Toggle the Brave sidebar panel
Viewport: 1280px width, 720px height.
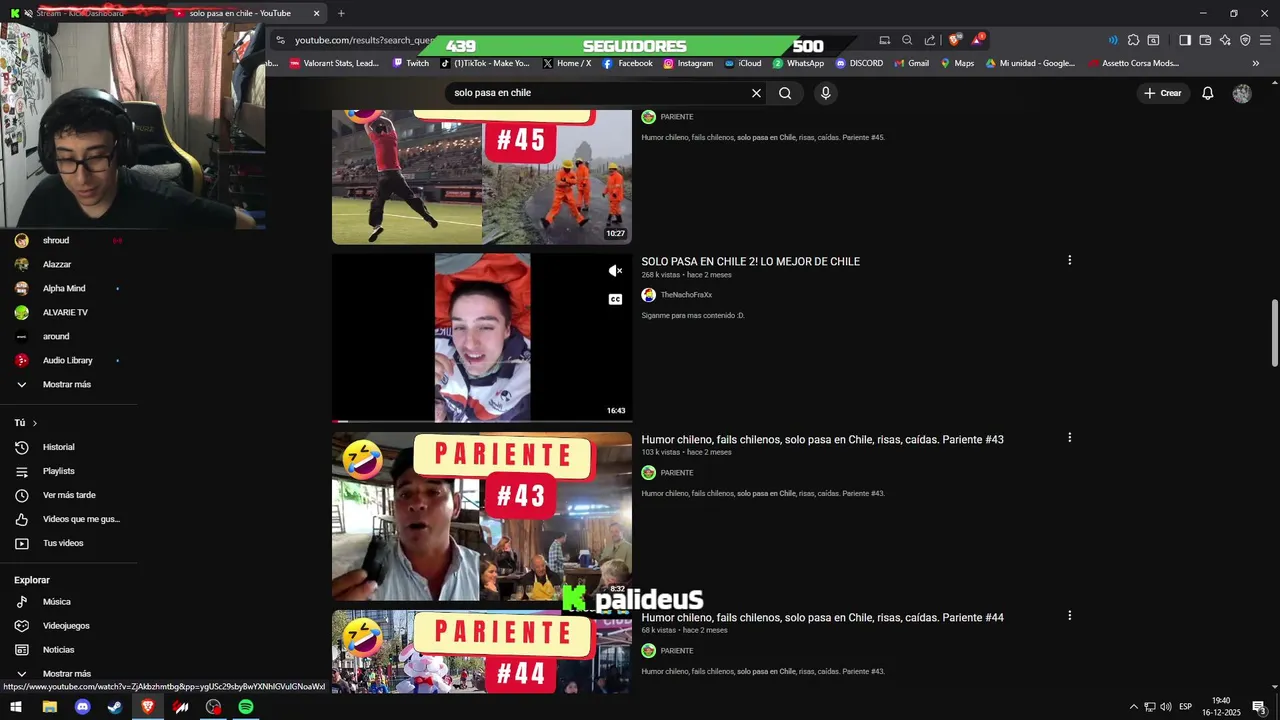click(x=1185, y=40)
